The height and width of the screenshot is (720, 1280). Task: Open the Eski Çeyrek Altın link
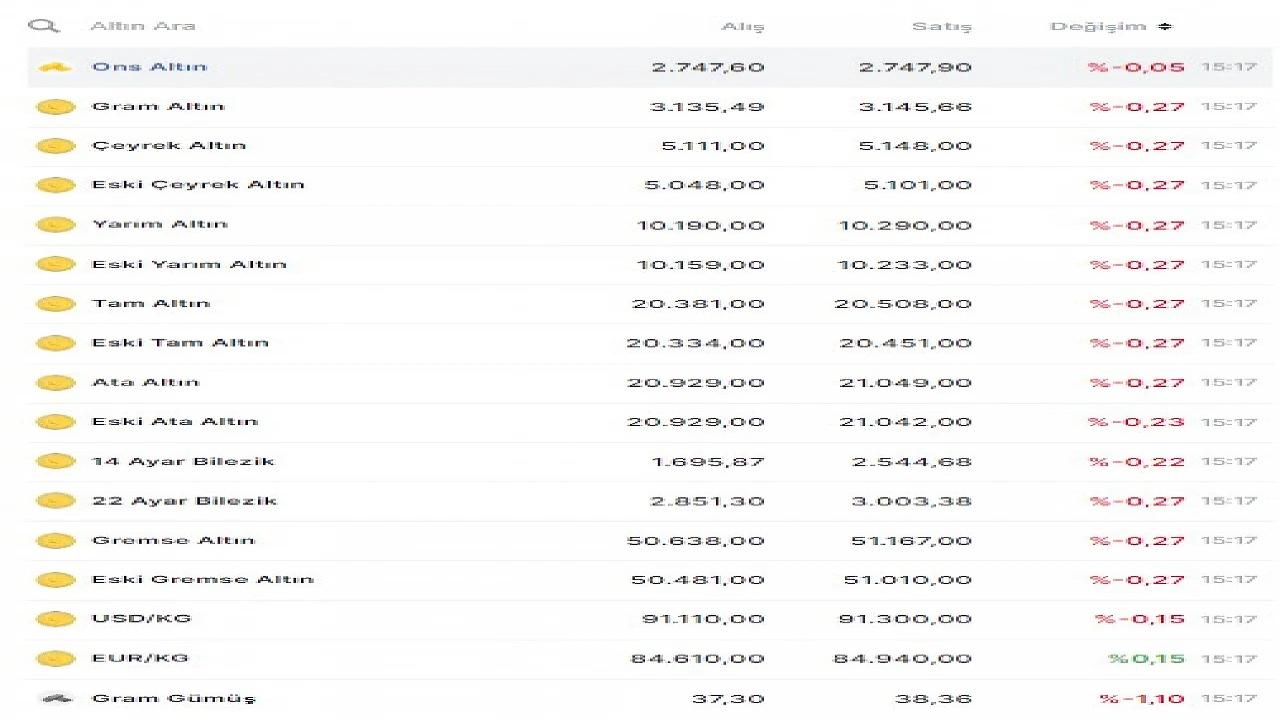[198, 185]
